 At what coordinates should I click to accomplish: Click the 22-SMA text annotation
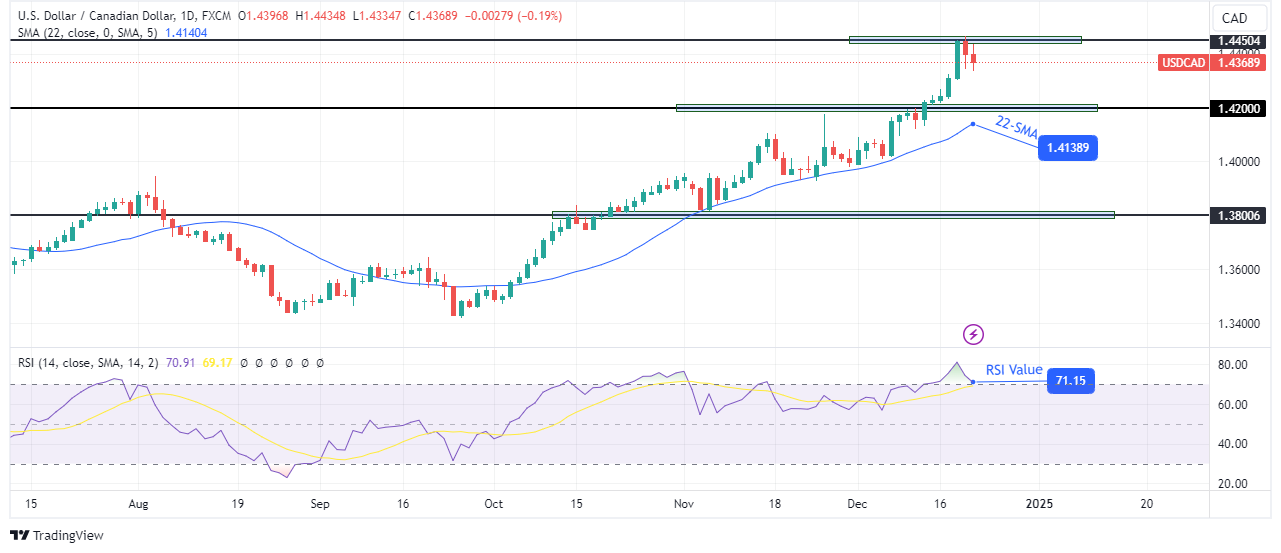click(1015, 125)
